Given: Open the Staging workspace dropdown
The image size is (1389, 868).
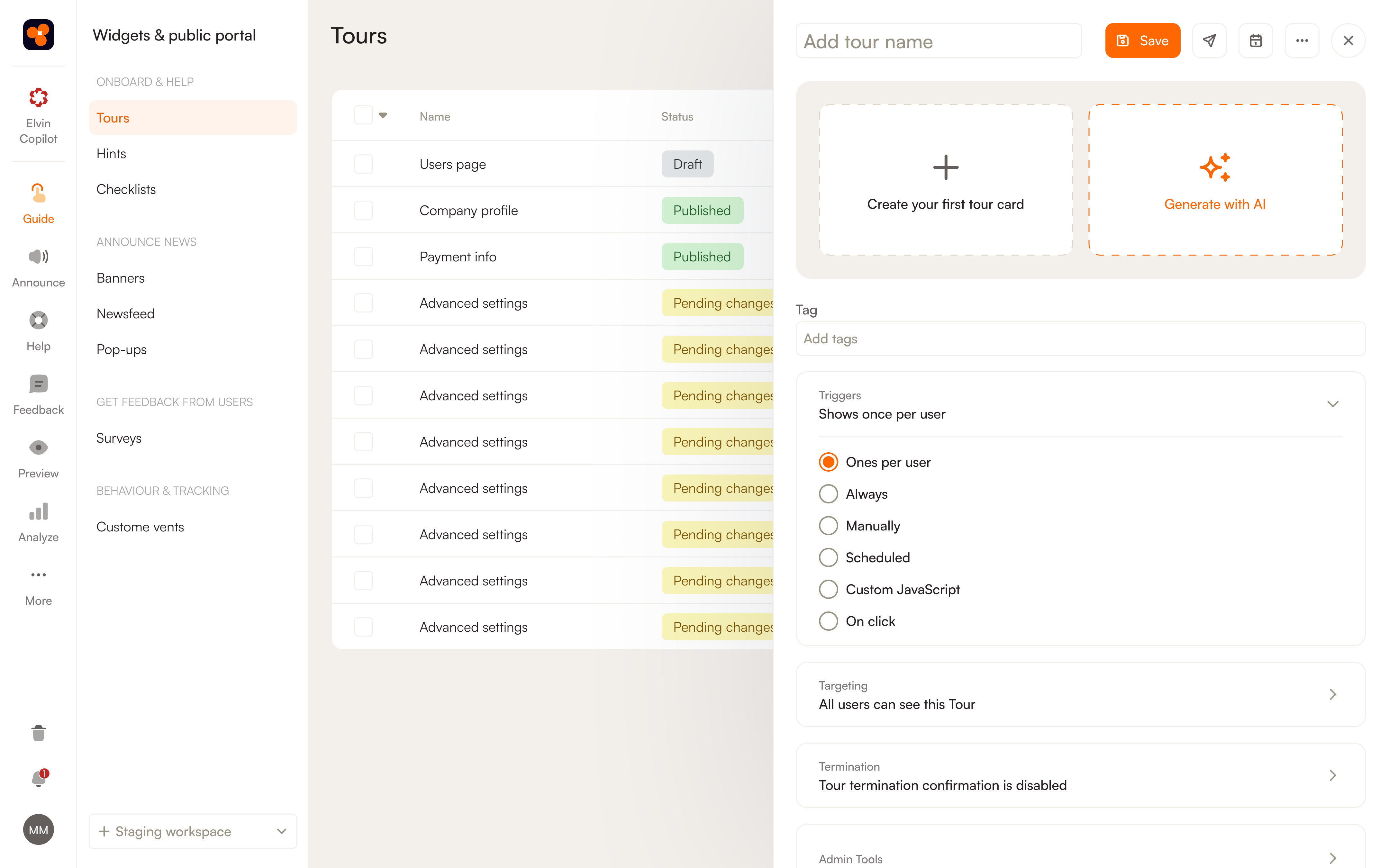Looking at the screenshot, I should point(193,831).
